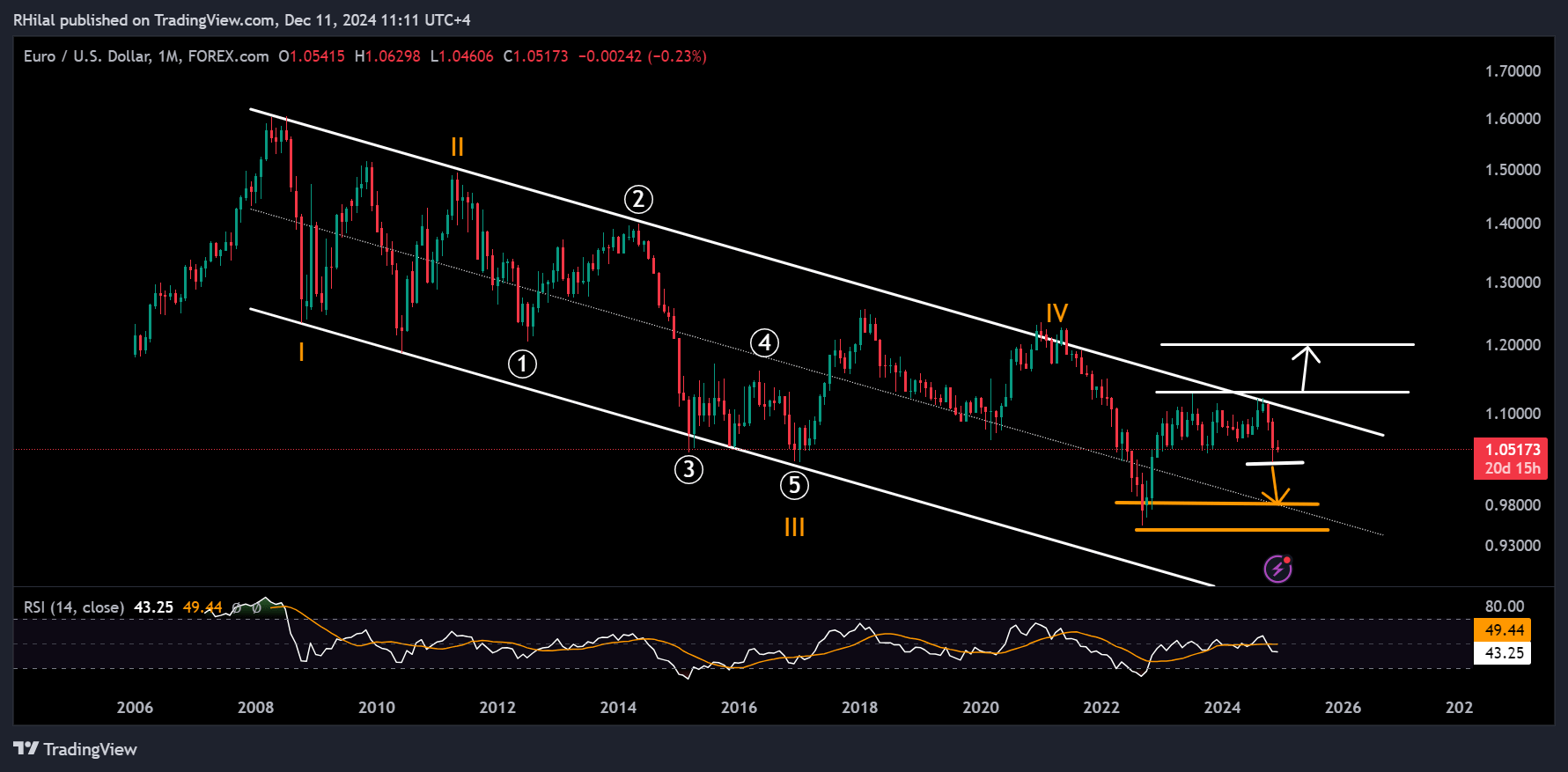Select the circled 2 wave label
The image size is (1568, 772).
point(638,199)
